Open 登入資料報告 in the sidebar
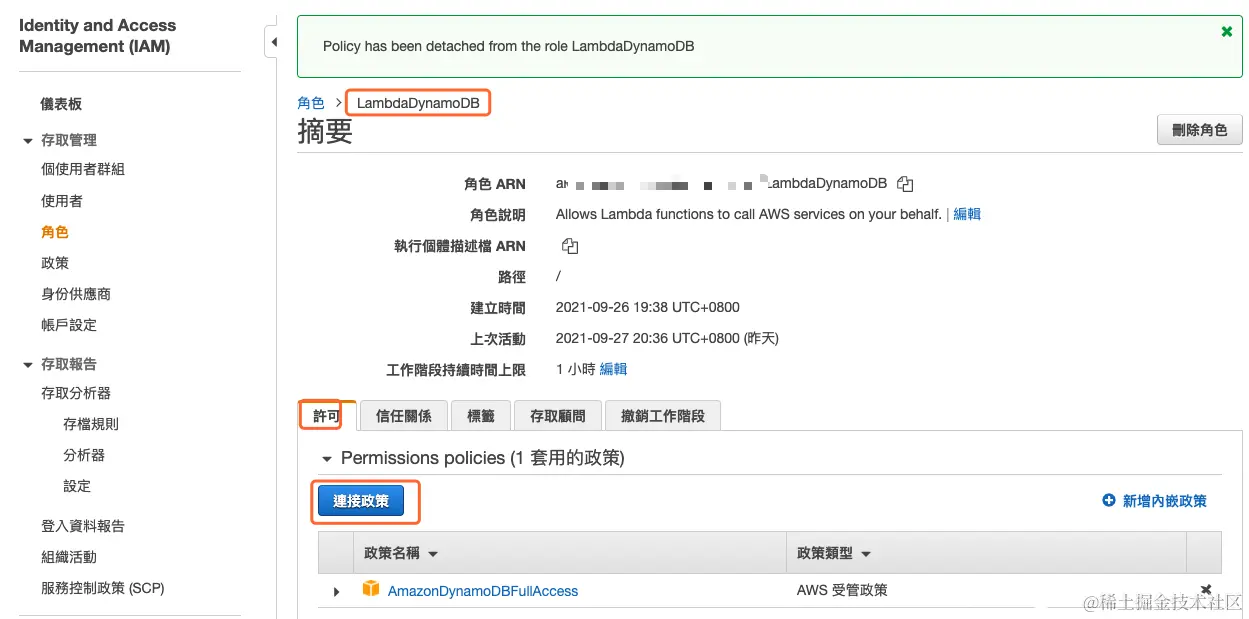This screenshot has height=619, width=1249. pyautogui.click(x=83, y=526)
